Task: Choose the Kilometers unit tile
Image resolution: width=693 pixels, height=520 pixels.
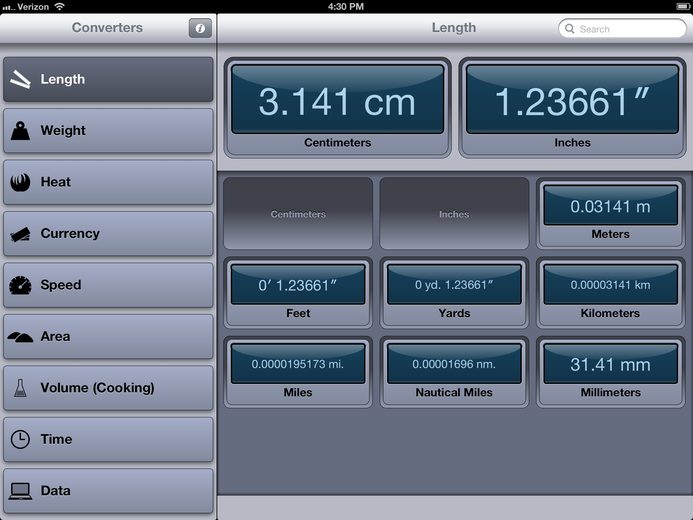Action: click(x=610, y=292)
